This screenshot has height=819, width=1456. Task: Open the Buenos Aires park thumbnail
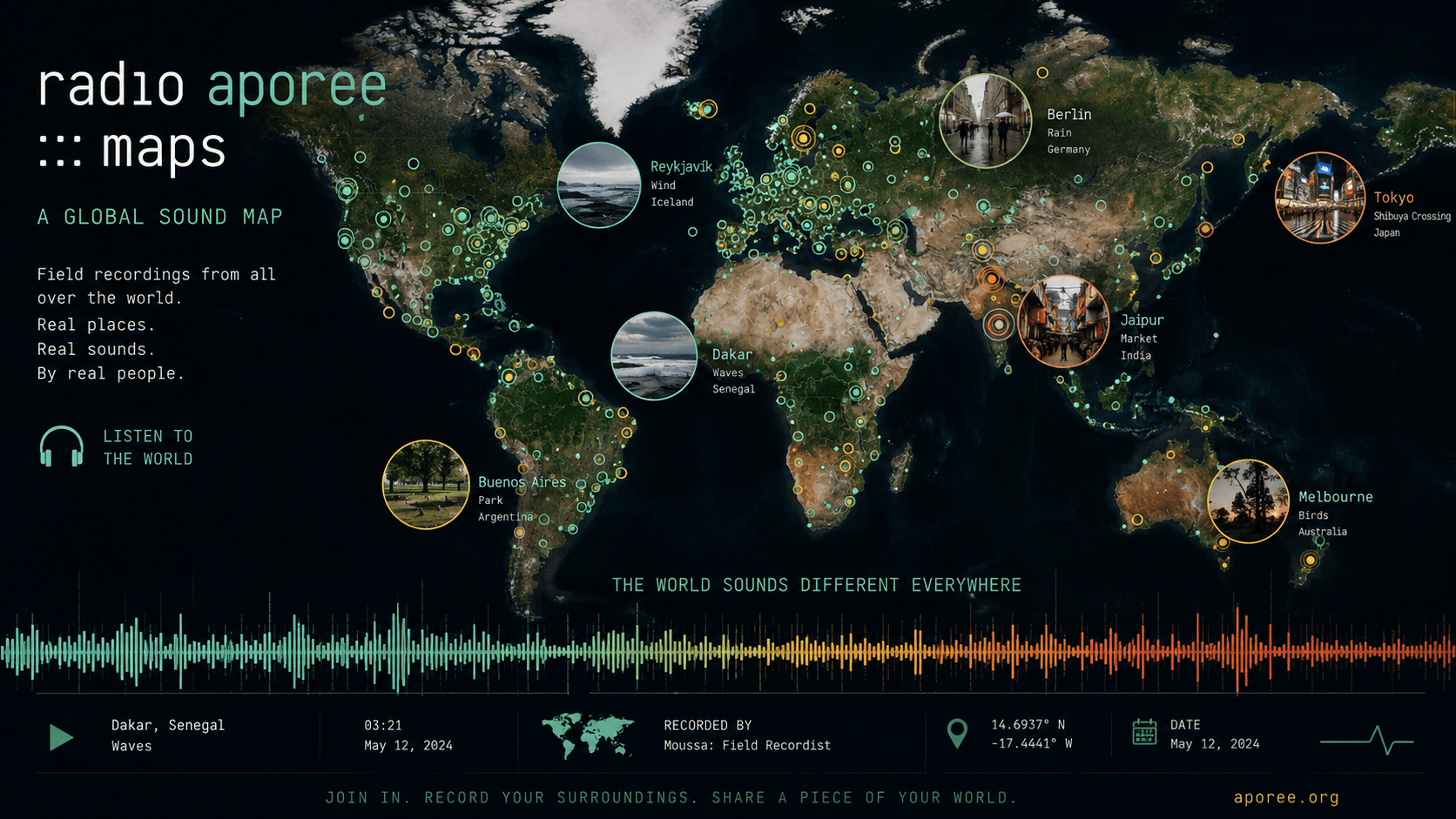click(x=426, y=485)
